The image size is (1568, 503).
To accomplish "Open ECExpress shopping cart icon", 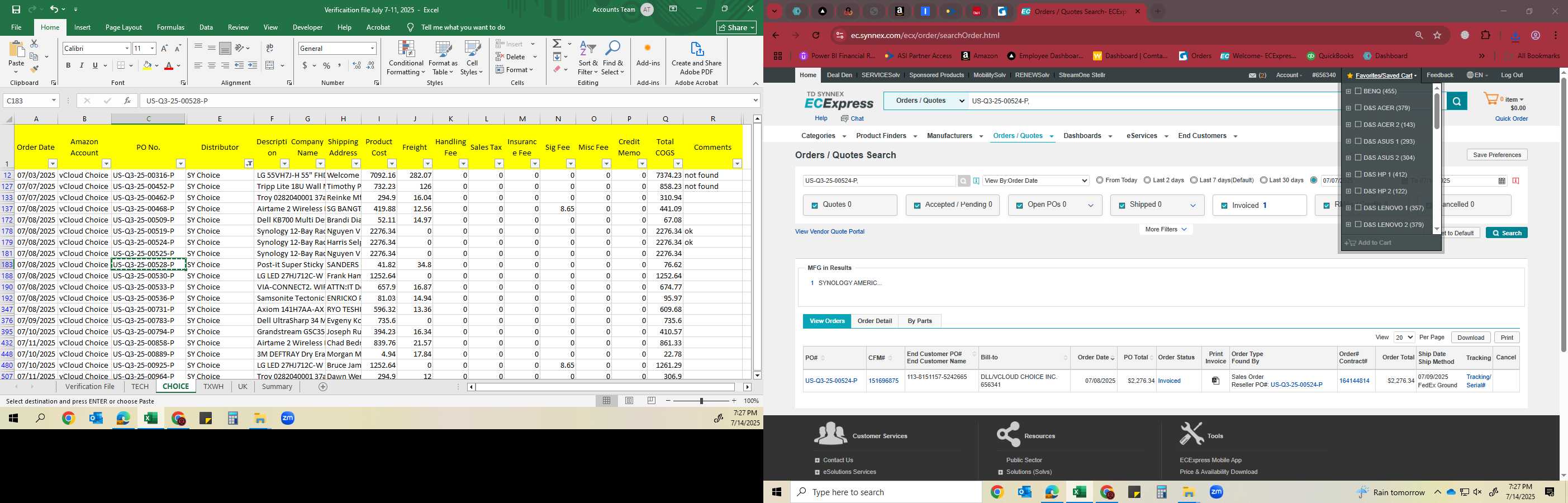I will click(x=1490, y=99).
